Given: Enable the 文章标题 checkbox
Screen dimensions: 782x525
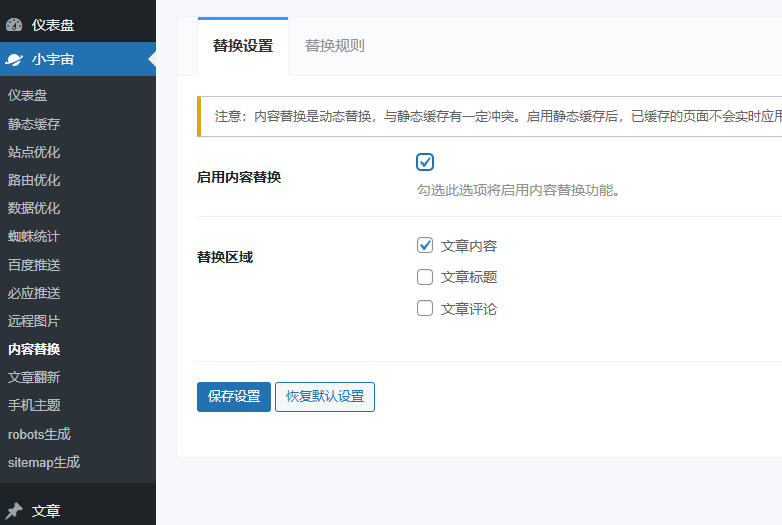Looking at the screenshot, I should [425, 277].
